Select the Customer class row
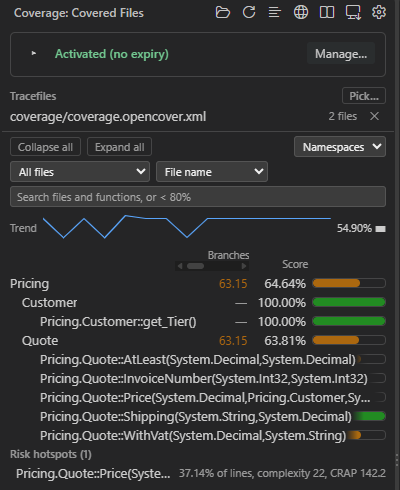 [198, 303]
